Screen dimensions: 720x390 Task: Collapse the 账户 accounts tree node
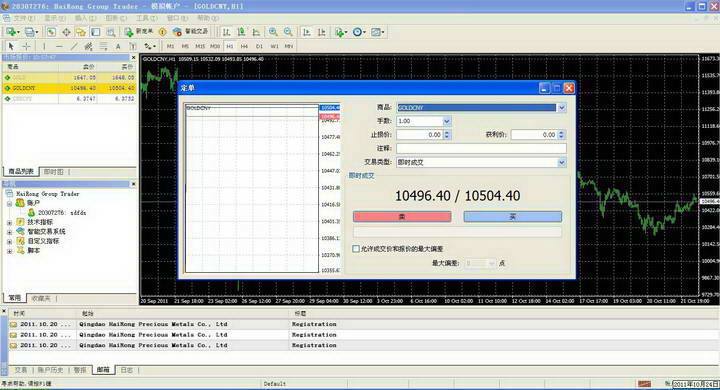(9, 203)
